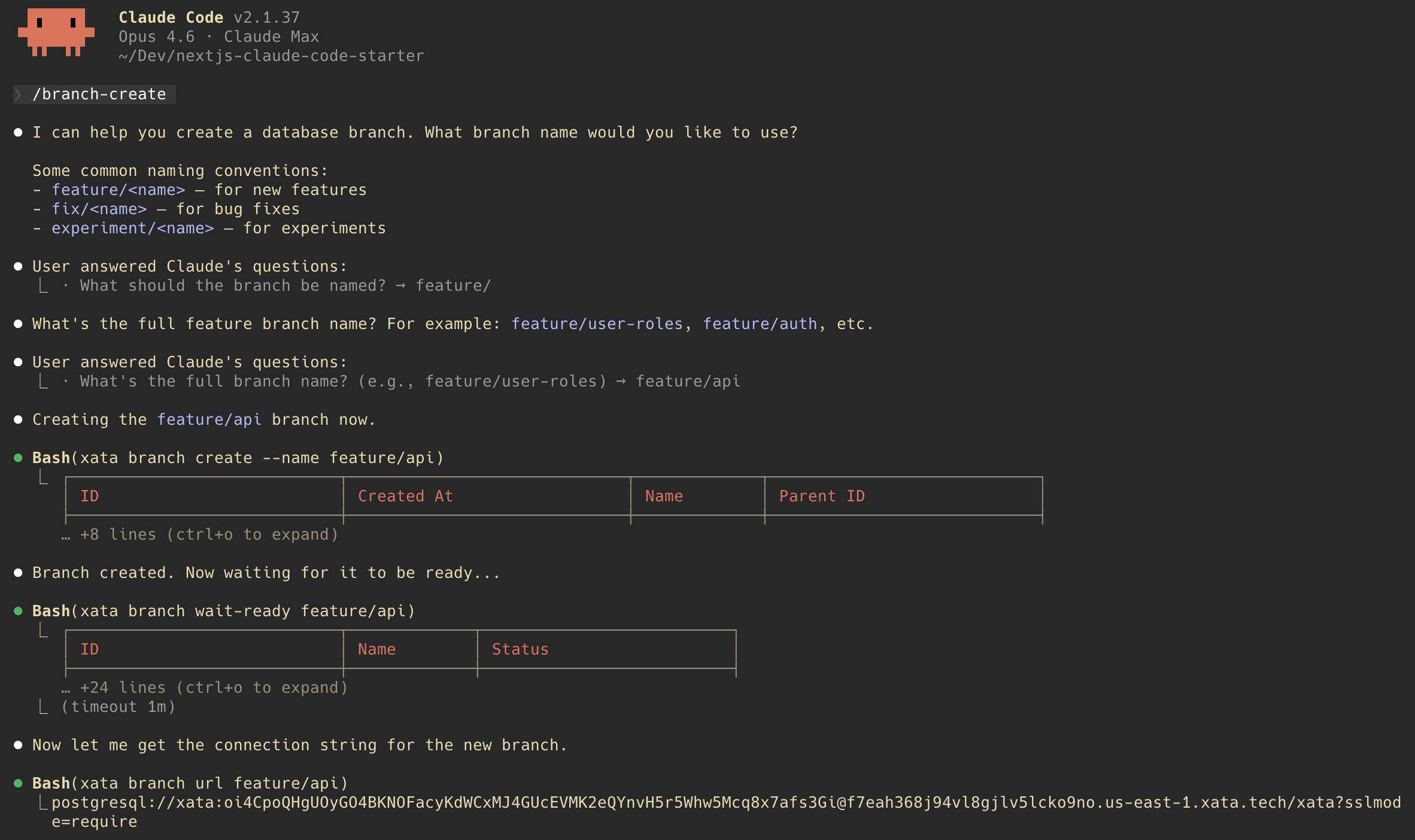Click the Claude Code pixel crab mascot
1415x840 pixels.
[56, 32]
